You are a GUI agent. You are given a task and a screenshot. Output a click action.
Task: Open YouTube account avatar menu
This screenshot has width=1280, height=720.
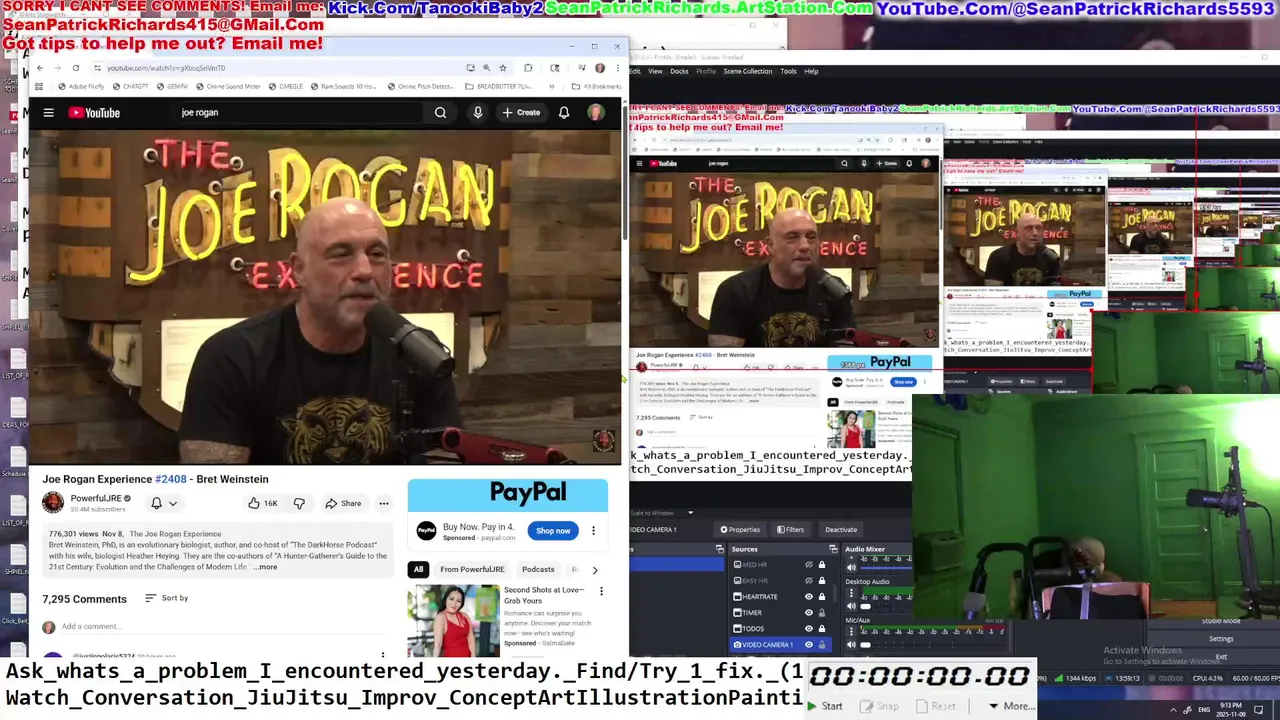[596, 113]
